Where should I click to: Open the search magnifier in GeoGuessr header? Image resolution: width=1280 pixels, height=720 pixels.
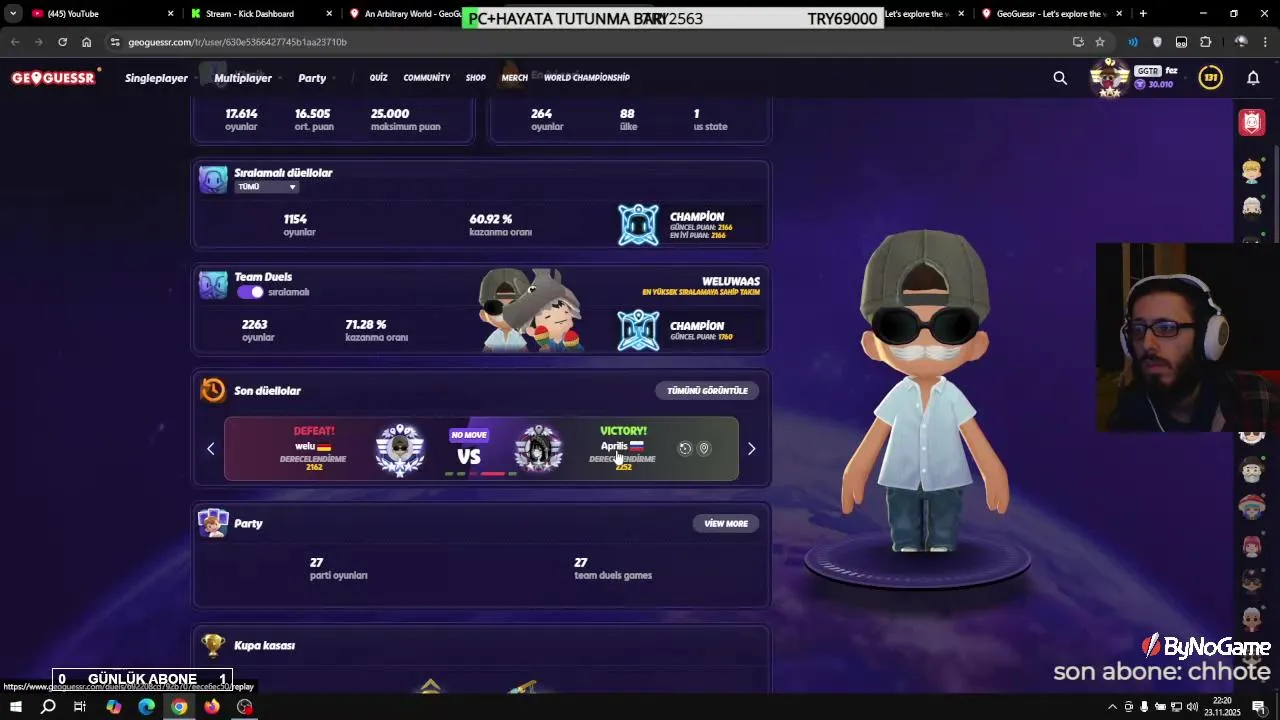tap(1060, 77)
